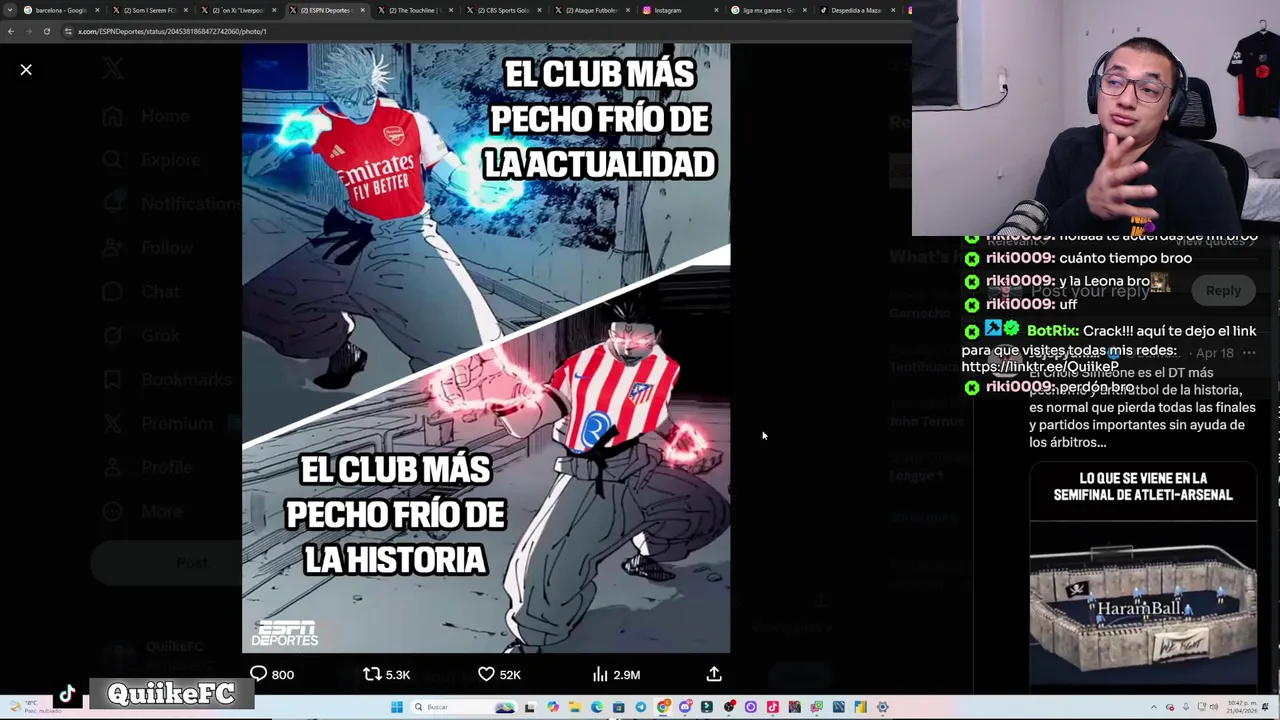Open the notifications bell in the tray
The image size is (1280, 720).
pyautogui.click(x=1264, y=707)
